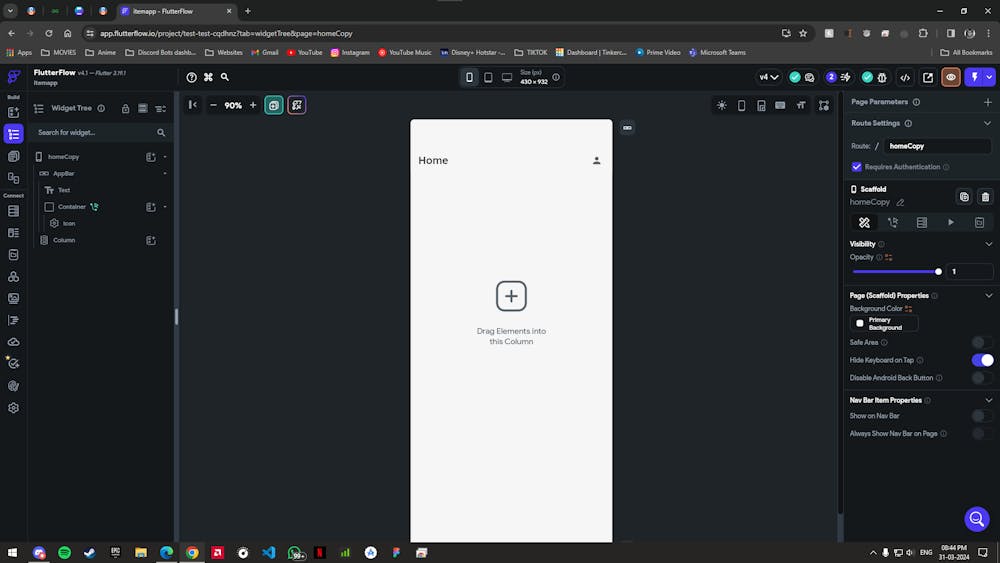Enable Disable Android Back Button switch
The height and width of the screenshot is (563, 1000).
pyautogui.click(x=982, y=377)
